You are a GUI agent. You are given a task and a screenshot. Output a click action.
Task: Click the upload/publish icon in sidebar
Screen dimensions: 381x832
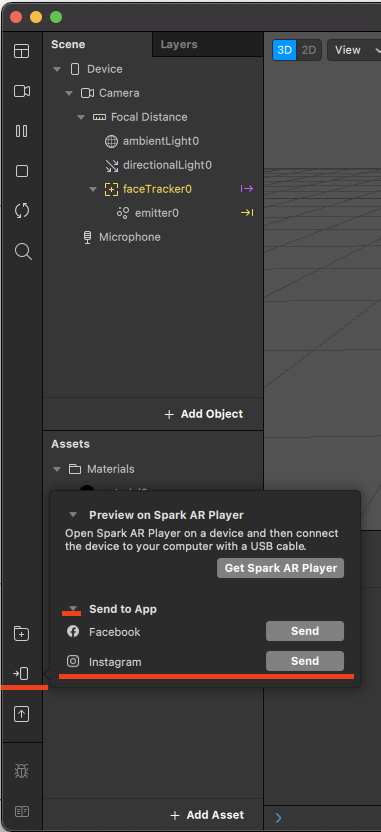pos(21,714)
